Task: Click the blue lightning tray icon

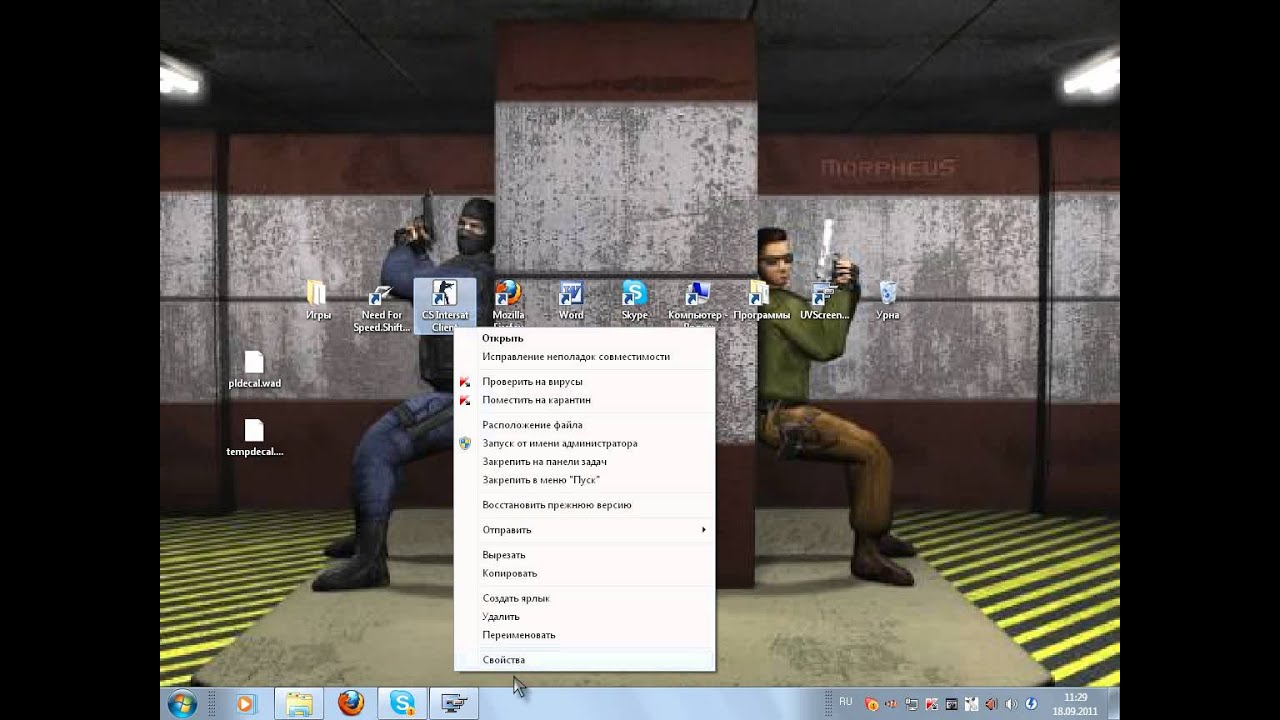Action: coord(1031,704)
